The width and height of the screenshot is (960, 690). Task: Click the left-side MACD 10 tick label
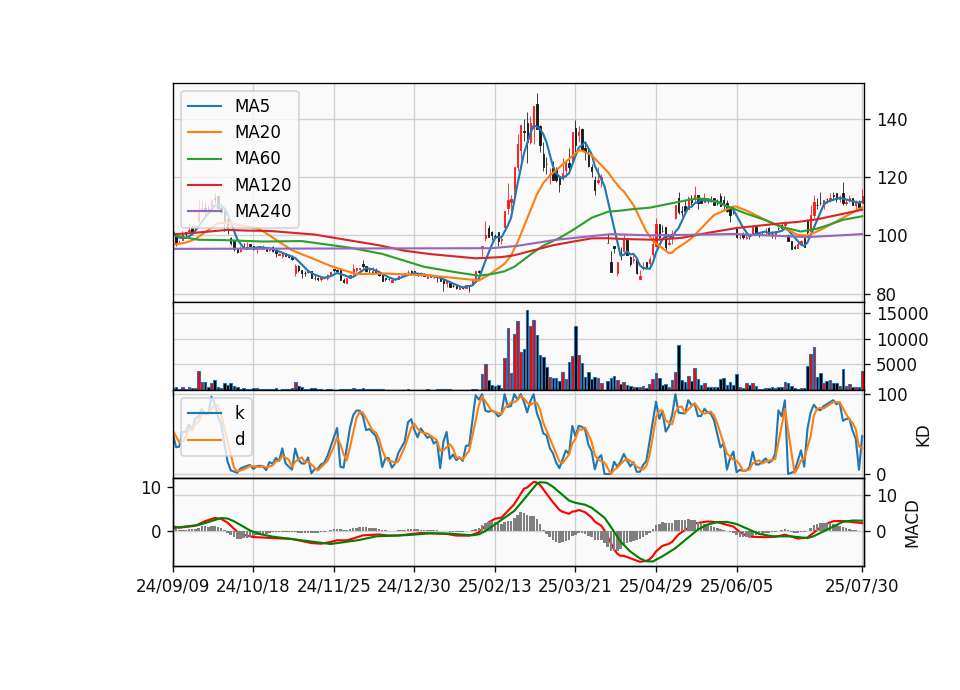(151, 488)
